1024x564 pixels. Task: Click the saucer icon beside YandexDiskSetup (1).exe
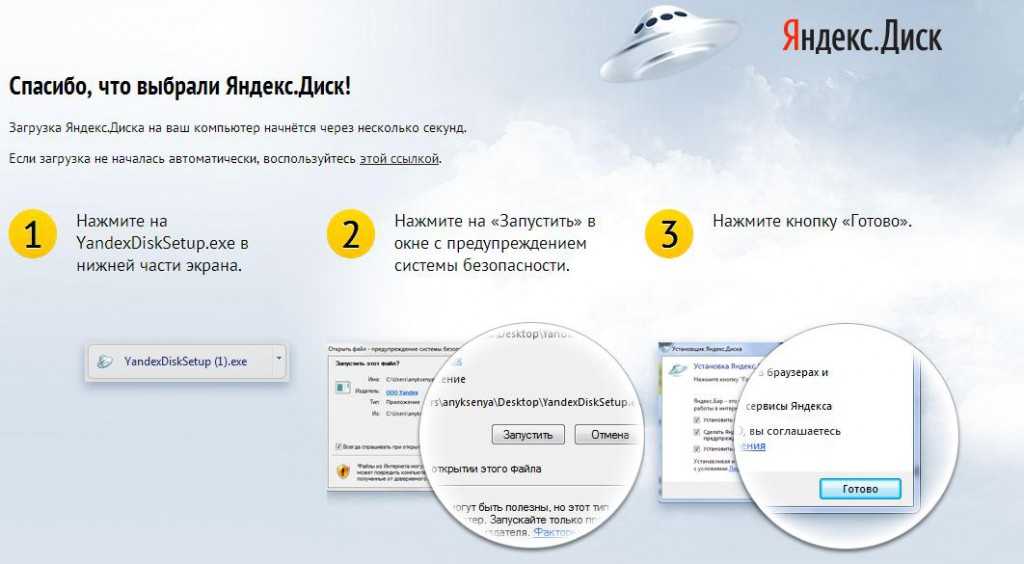click(x=104, y=362)
